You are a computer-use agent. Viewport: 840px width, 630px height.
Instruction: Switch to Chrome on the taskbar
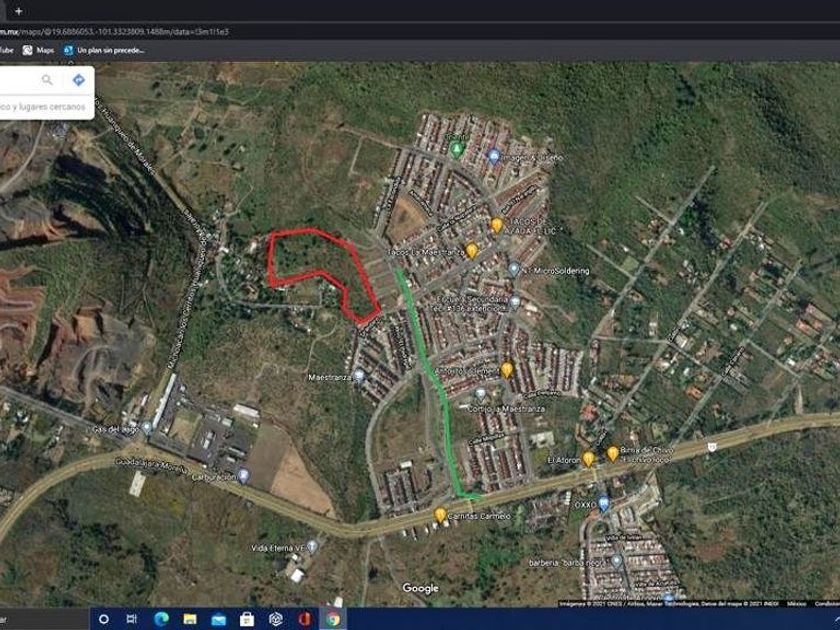tap(333, 619)
